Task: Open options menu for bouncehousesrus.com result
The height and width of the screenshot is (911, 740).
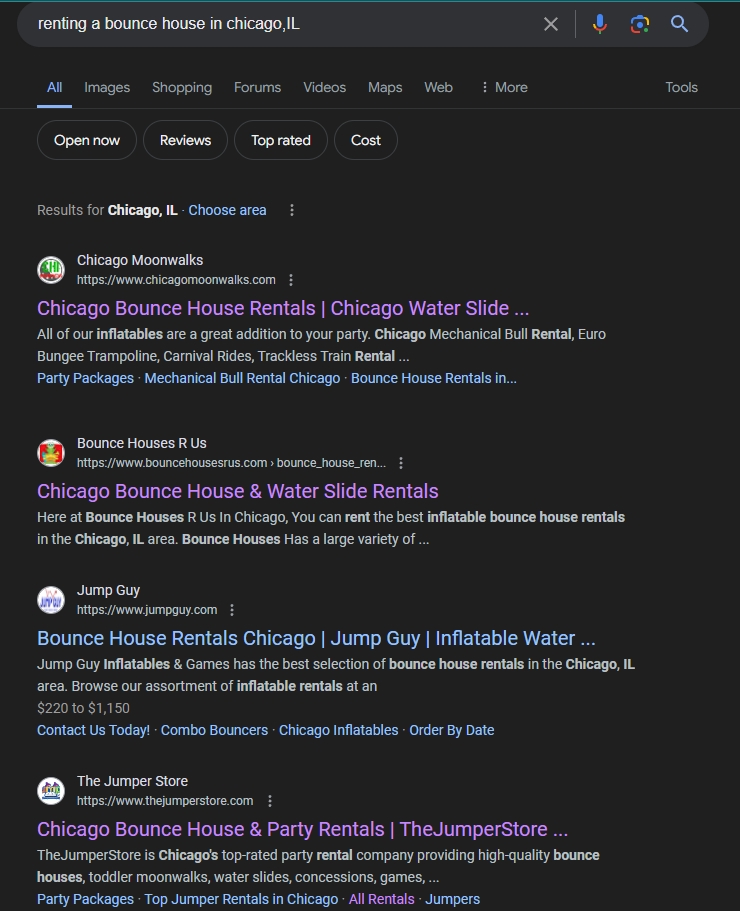Action: 401,463
